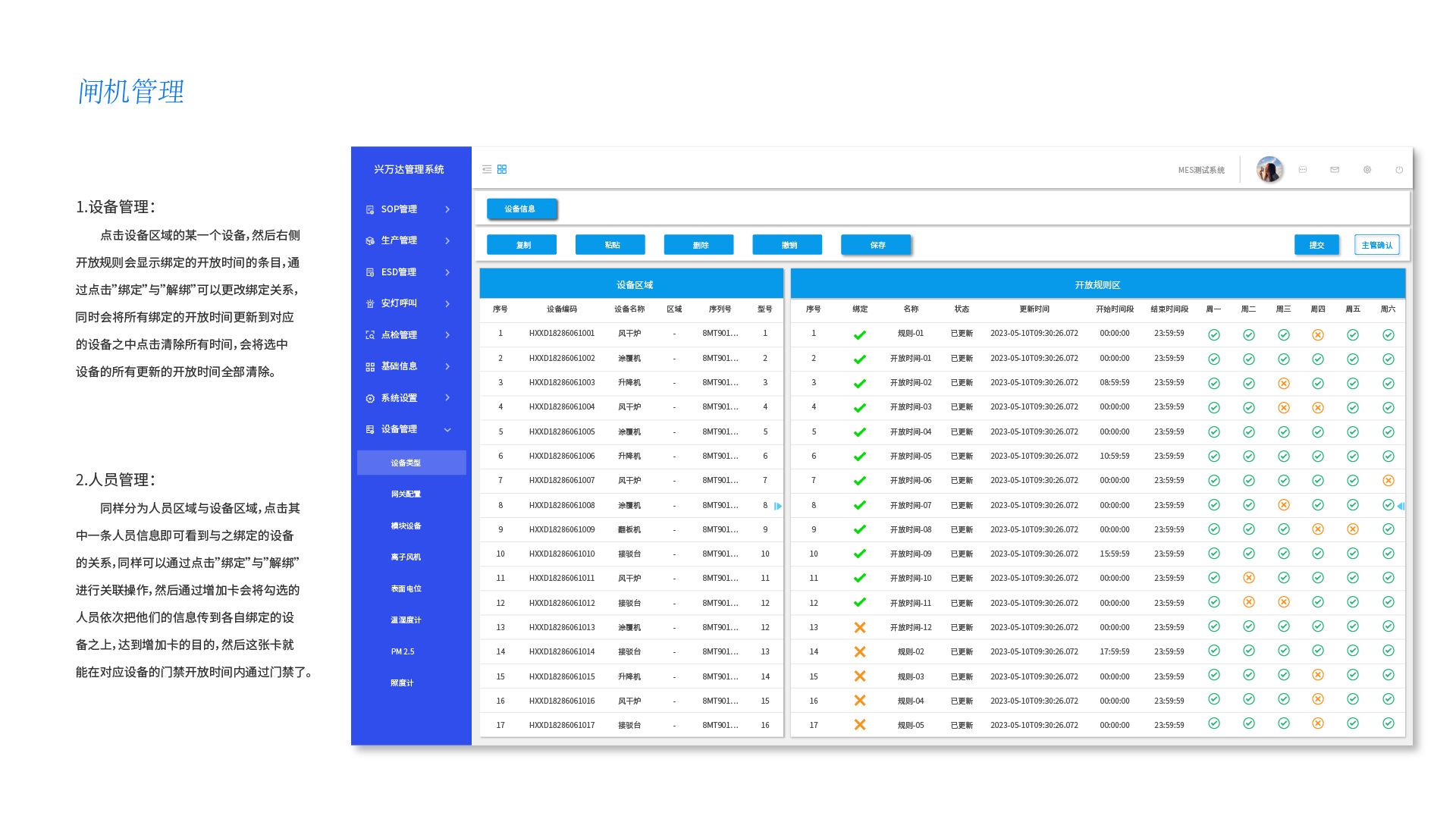The width and height of the screenshot is (1456, 819).
Task: Click the blue arrow on device row 8
Action: click(777, 506)
